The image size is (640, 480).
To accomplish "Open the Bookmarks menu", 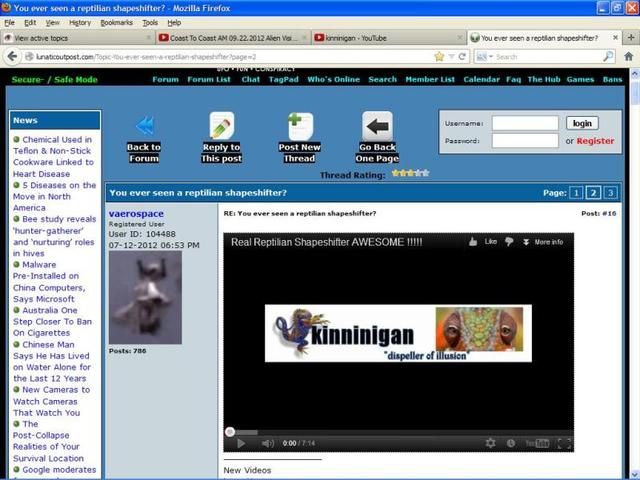I will click(117, 23).
